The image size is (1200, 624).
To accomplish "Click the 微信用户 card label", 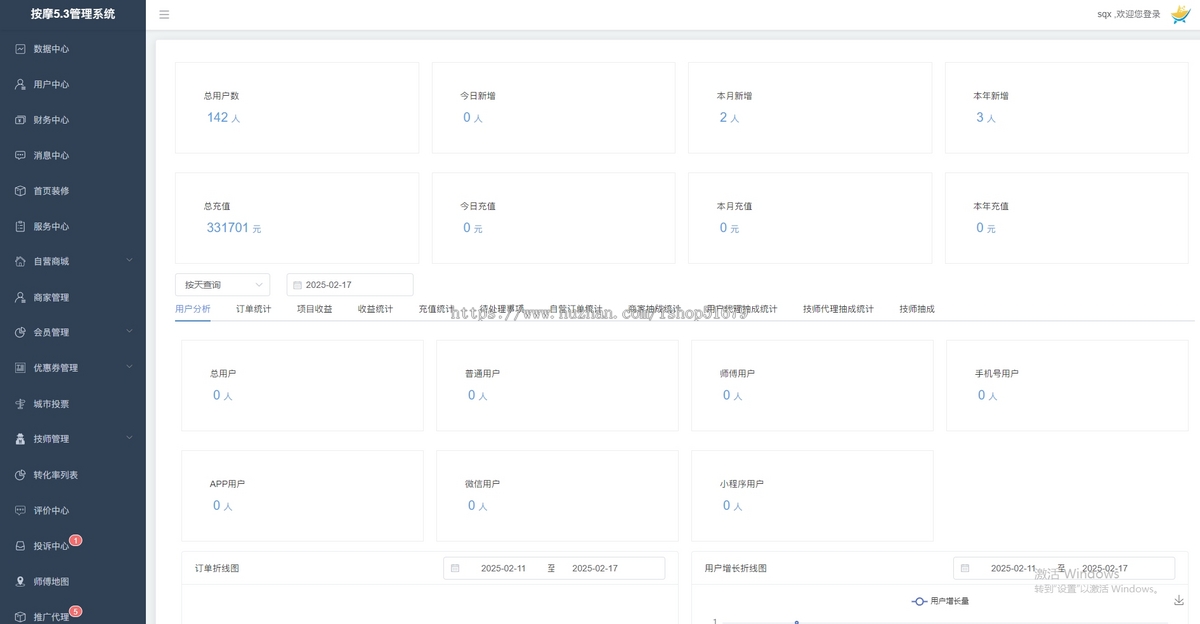I will pos(482,483).
